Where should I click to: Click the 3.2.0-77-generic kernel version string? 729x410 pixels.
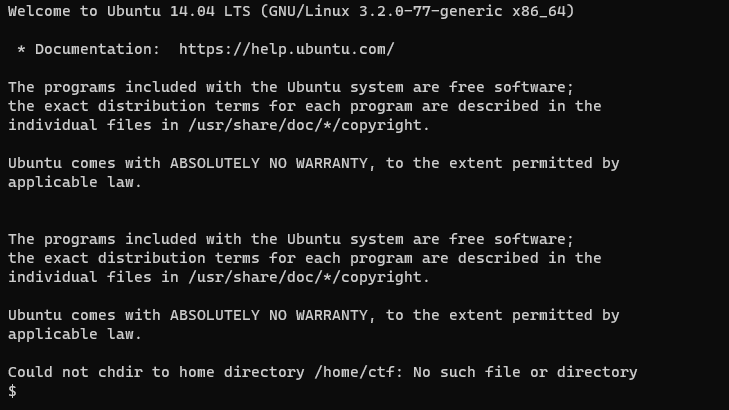[431, 11]
